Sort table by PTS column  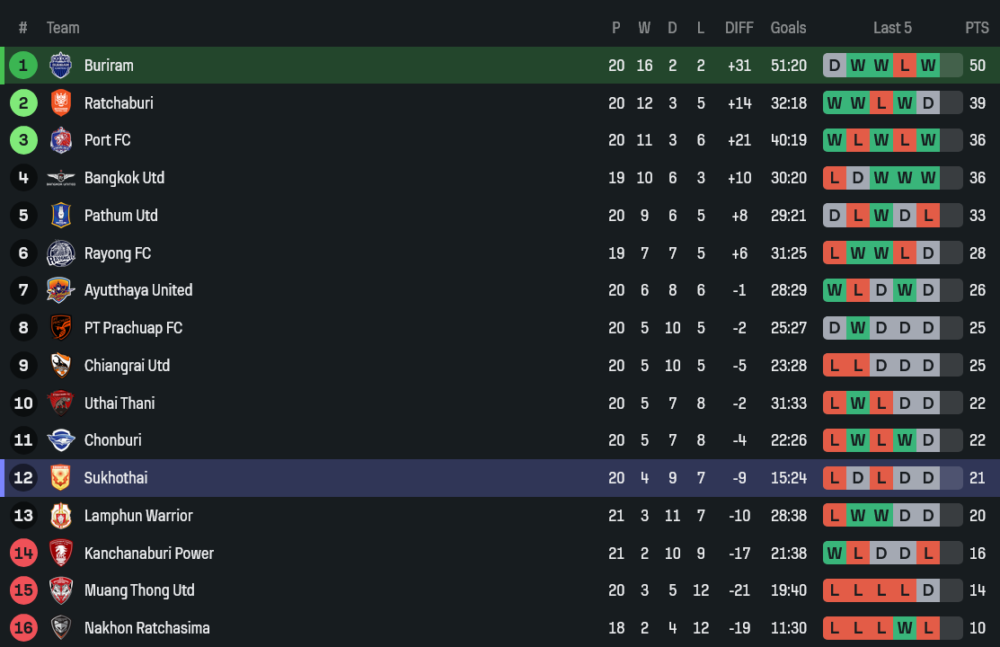[977, 28]
